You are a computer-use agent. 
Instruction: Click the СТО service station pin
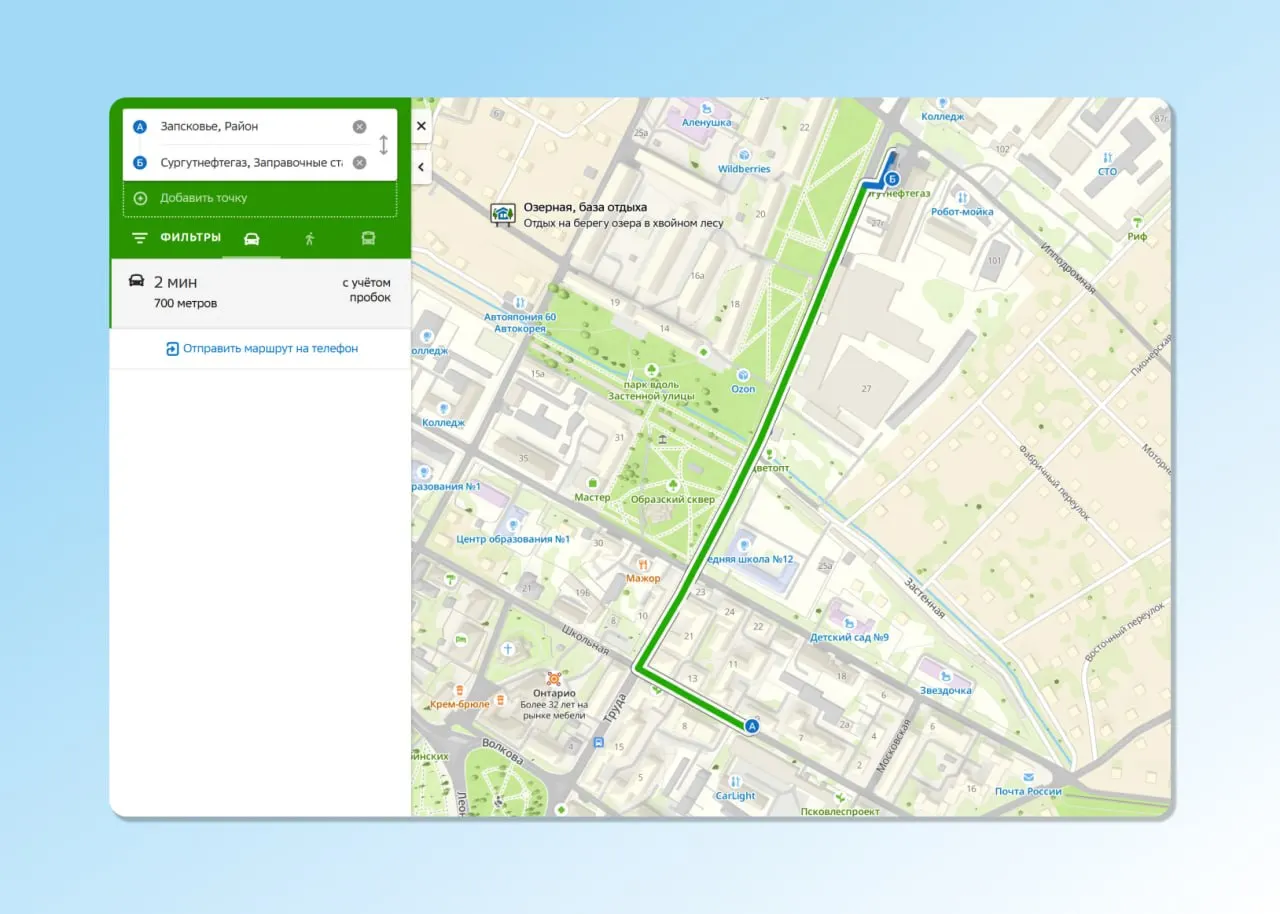(x=1107, y=158)
